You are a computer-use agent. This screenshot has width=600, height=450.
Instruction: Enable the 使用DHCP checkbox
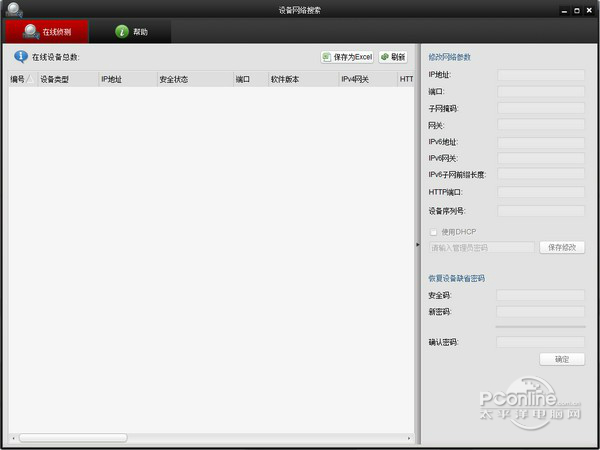433,232
